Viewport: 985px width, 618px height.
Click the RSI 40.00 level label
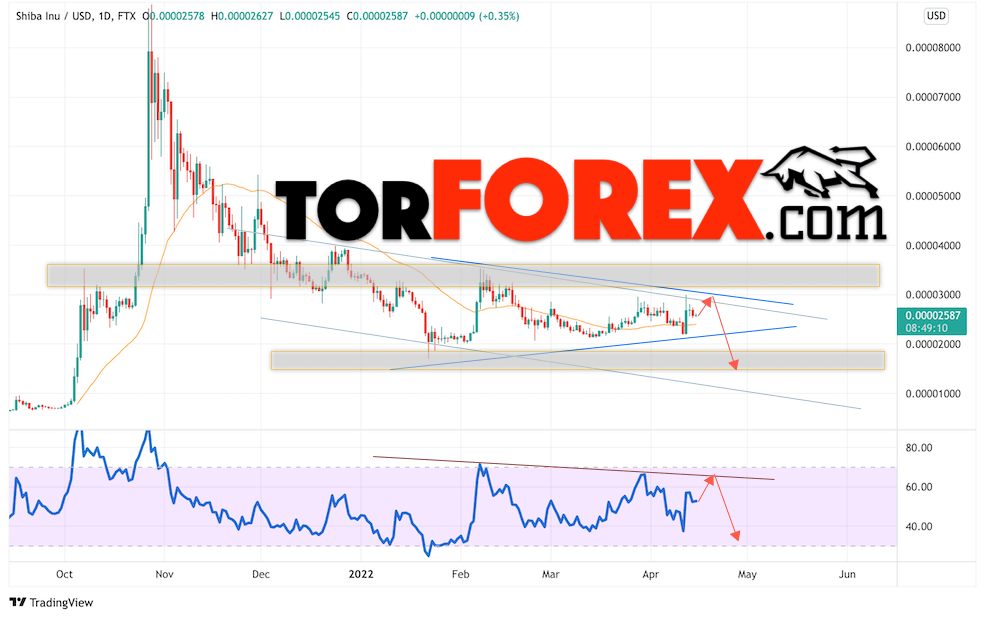click(918, 527)
